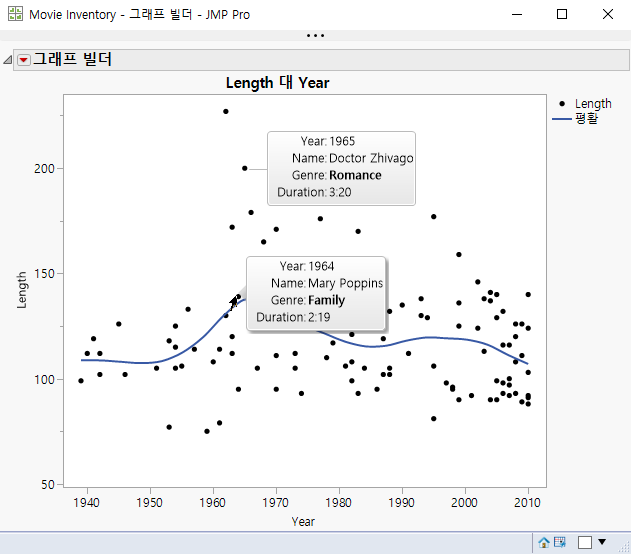The image size is (631, 554).
Task: Click the JMP window icon in title bar
Action: [15, 14]
